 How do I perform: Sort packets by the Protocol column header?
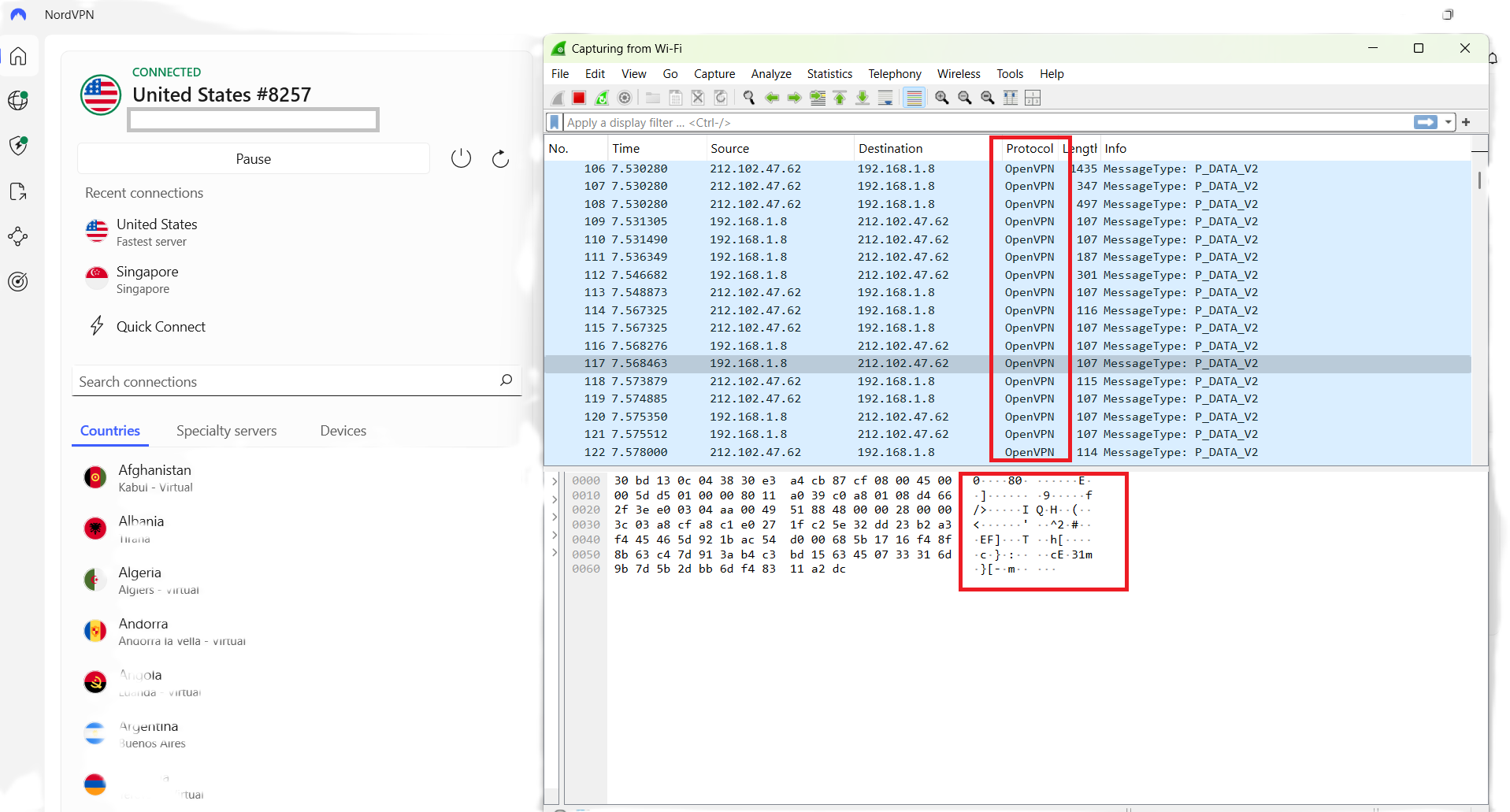point(1029,148)
